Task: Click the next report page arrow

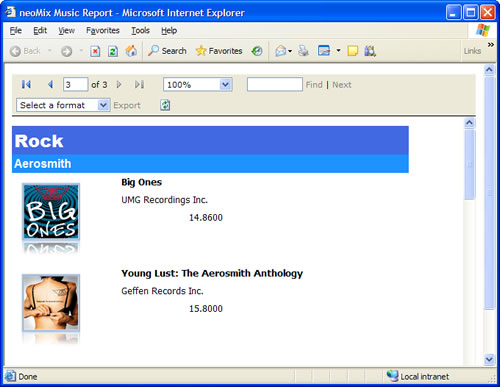Action: click(x=119, y=84)
